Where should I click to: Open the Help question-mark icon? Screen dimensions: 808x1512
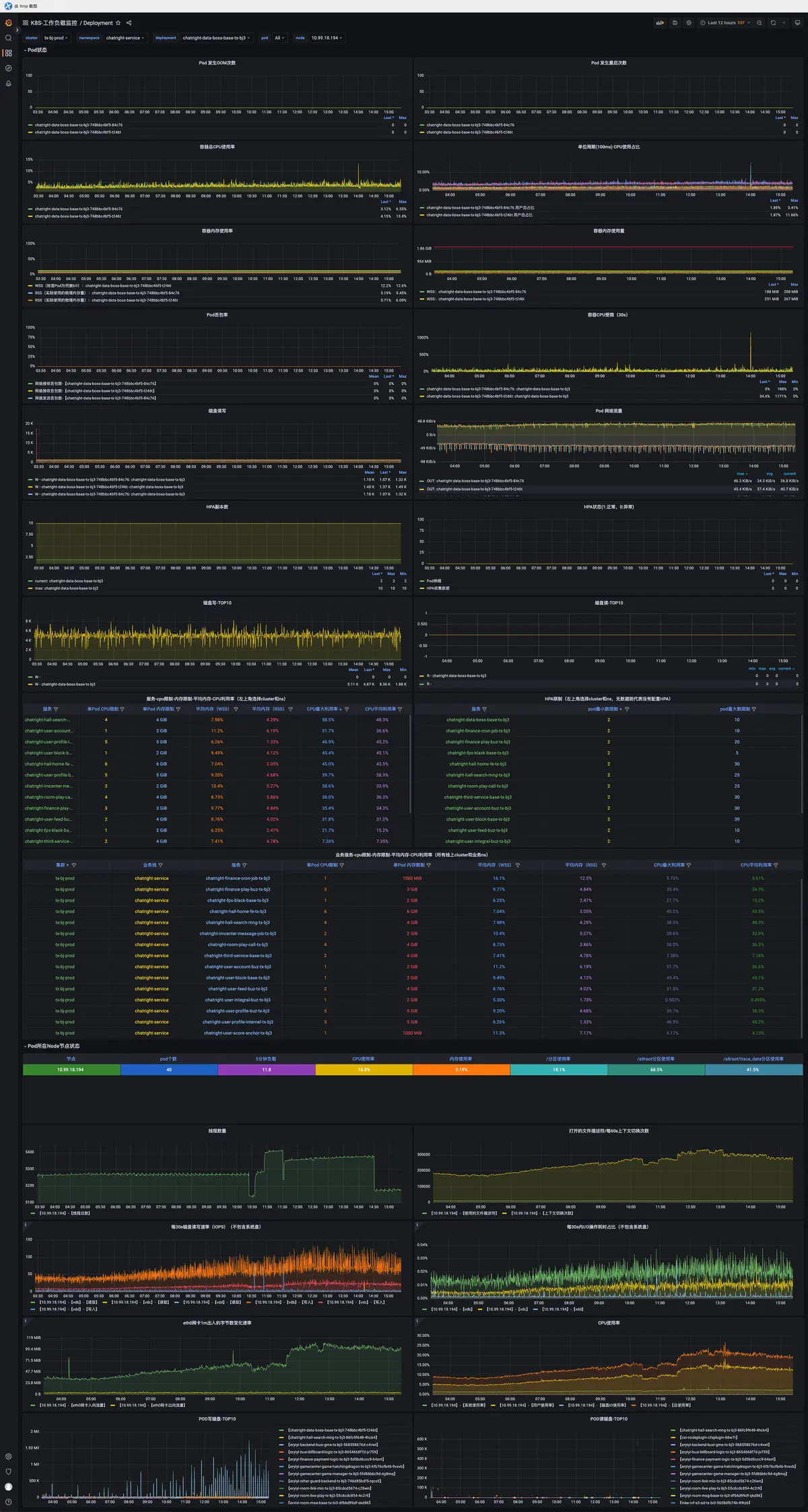tap(8, 1501)
